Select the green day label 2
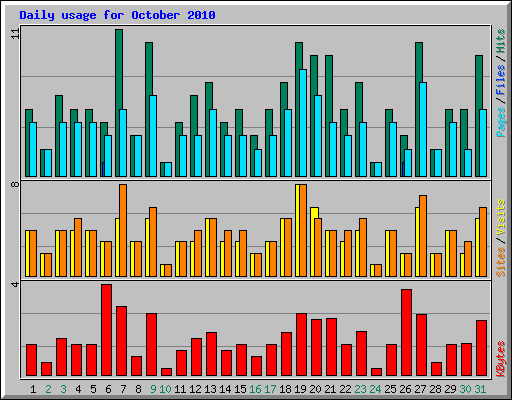Viewport: 512px width, 400px height. tap(48, 389)
